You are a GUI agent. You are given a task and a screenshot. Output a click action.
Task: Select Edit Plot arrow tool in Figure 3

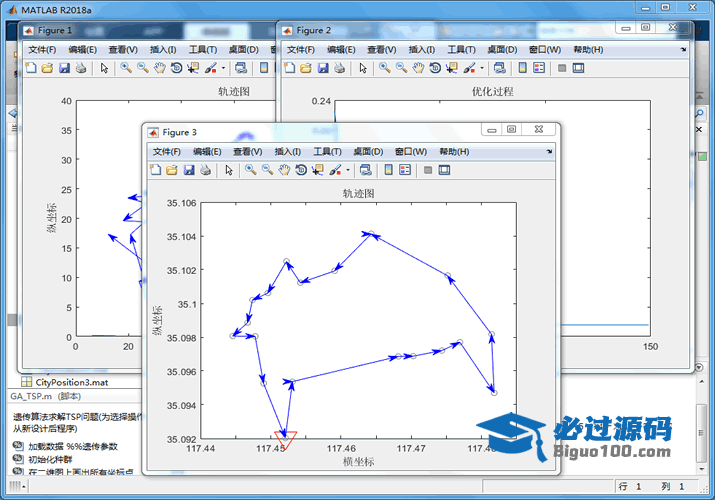pyautogui.click(x=229, y=170)
